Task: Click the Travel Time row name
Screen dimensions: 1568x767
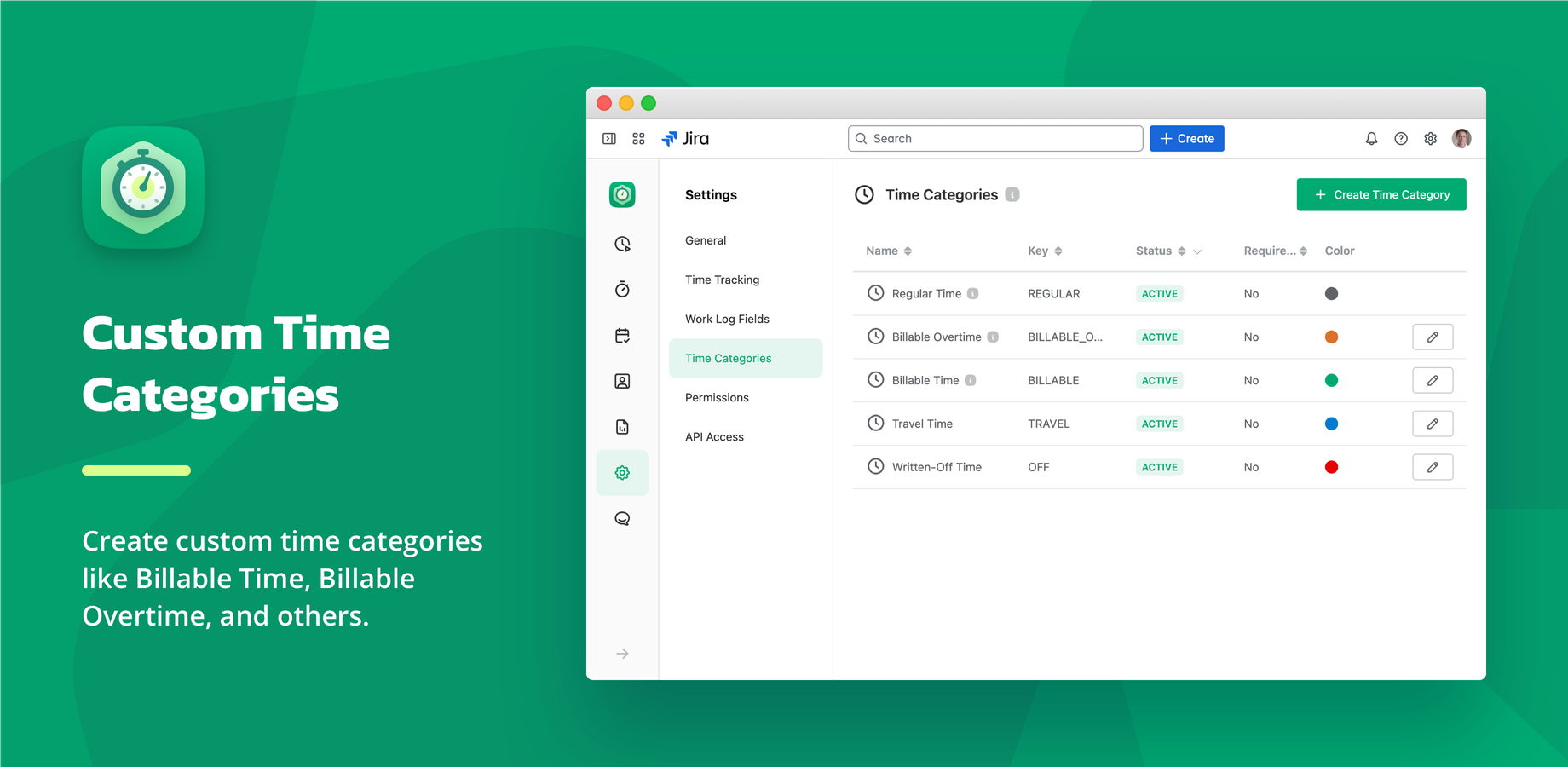Action: [x=922, y=424]
